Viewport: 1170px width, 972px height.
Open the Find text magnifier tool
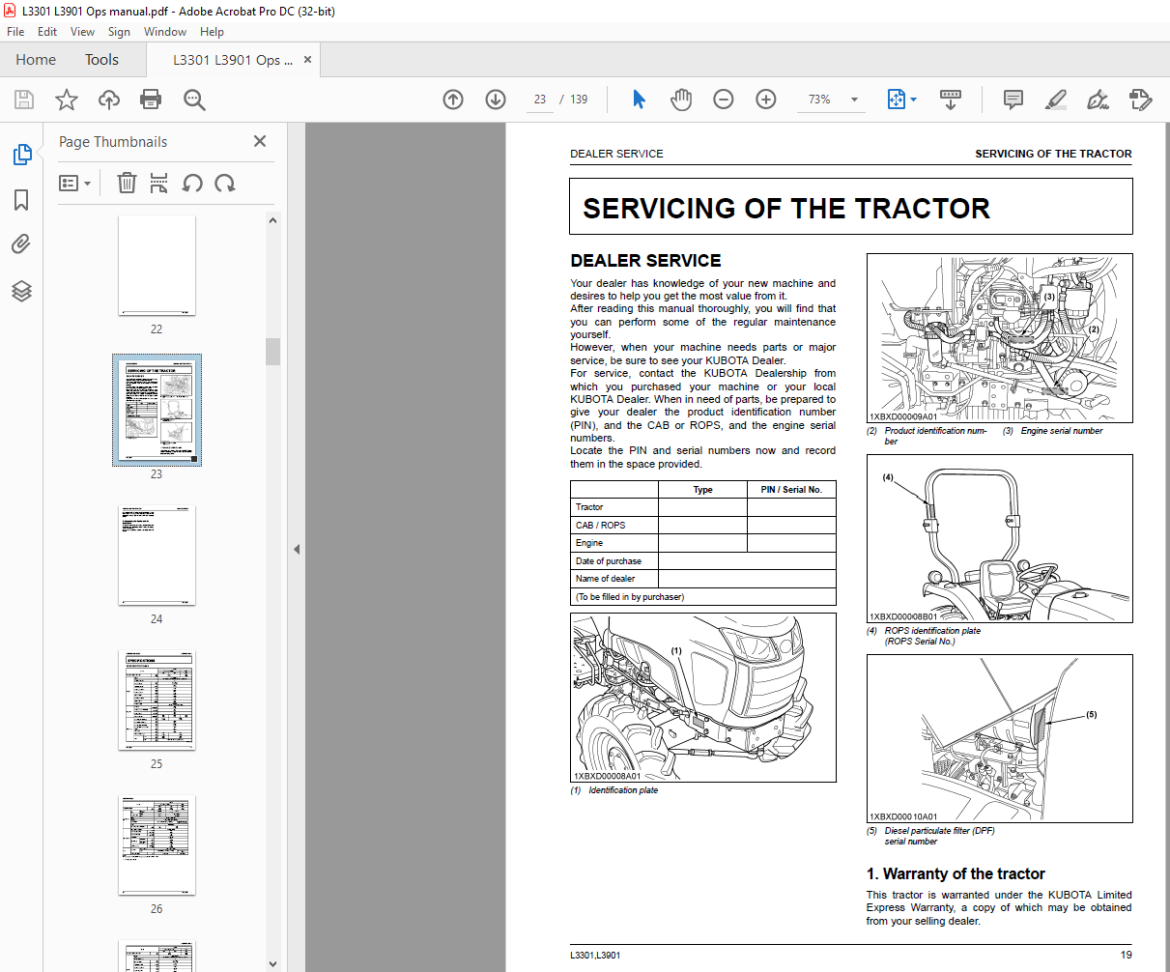[194, 100]
